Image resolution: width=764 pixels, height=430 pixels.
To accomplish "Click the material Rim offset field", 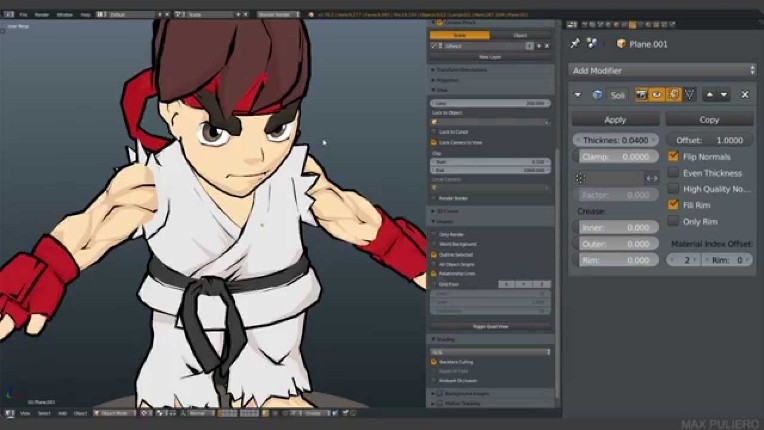I will point(727,260).
